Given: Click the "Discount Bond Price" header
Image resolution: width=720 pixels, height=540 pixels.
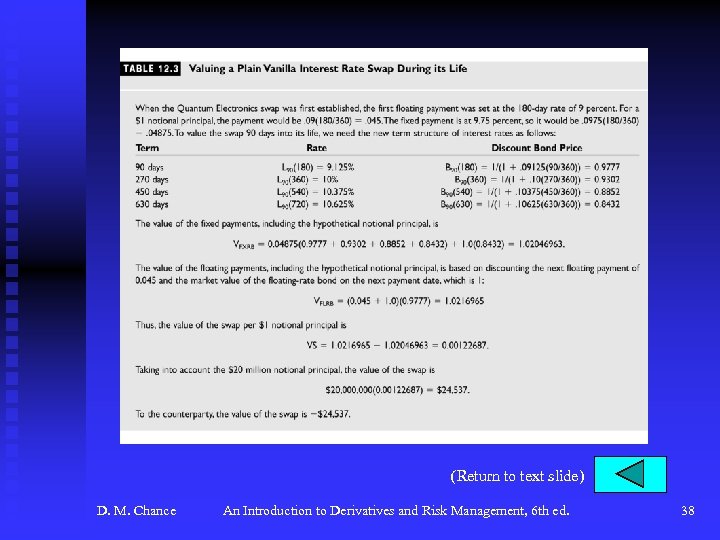Looking at the screenshot, I should (537, 148).
